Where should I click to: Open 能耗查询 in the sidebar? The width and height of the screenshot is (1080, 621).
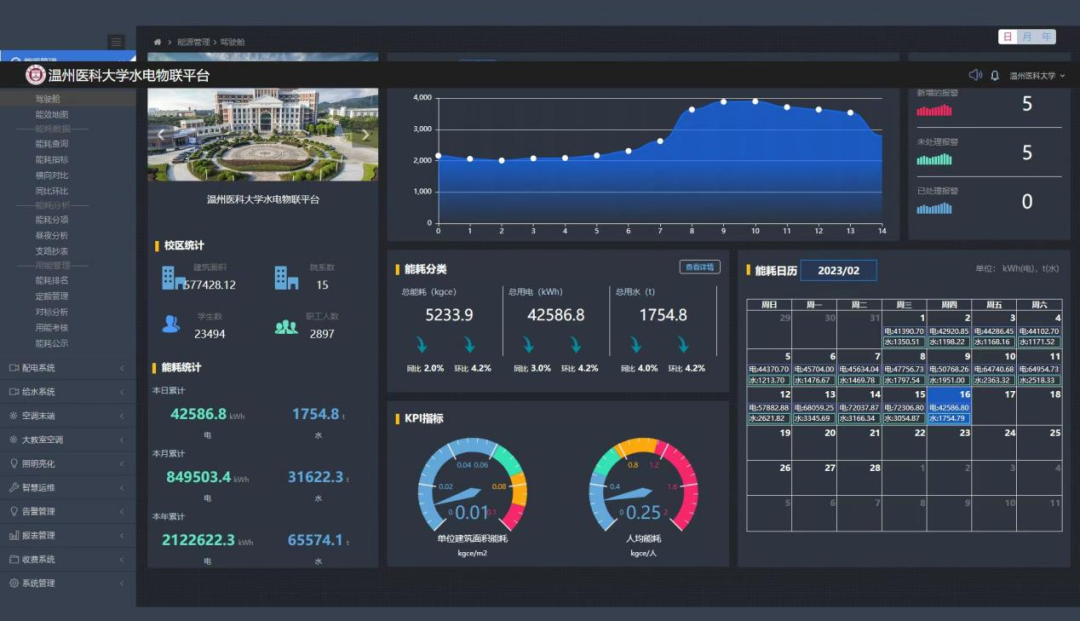tap(52, 144)
